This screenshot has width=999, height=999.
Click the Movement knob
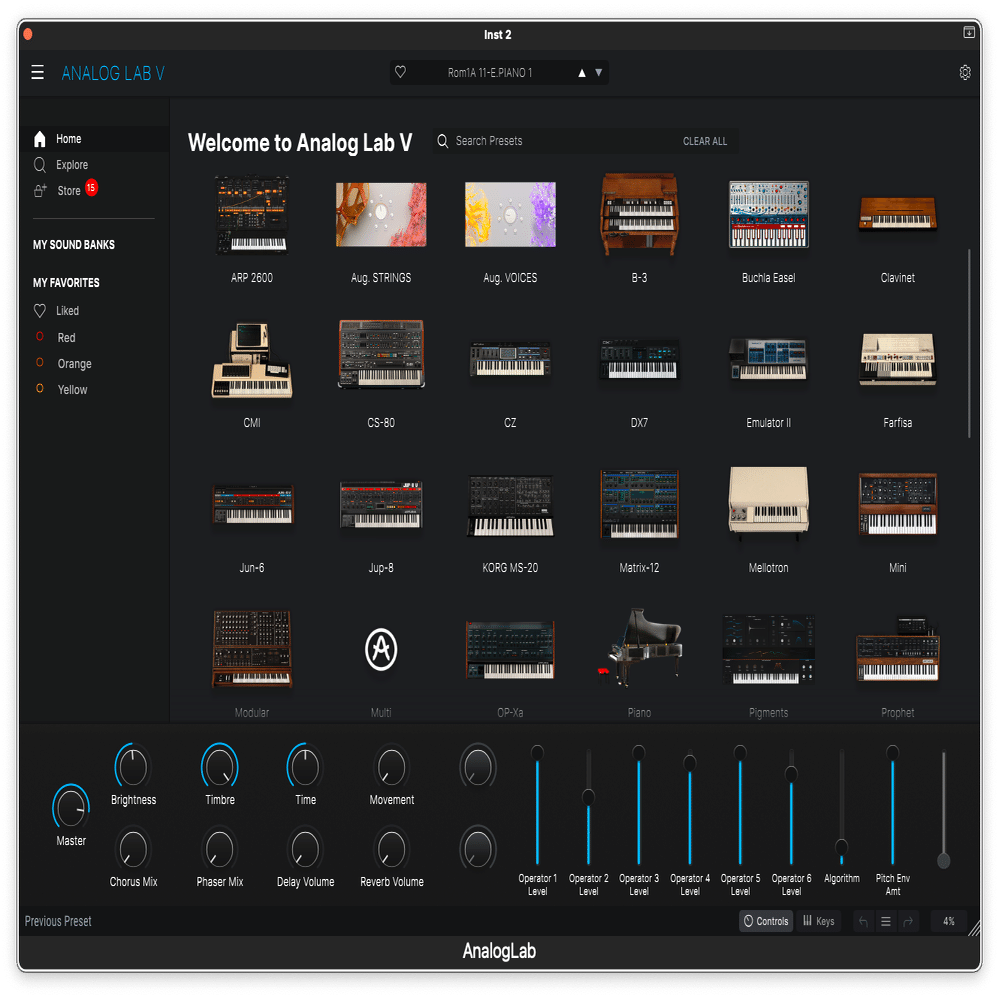391,766
